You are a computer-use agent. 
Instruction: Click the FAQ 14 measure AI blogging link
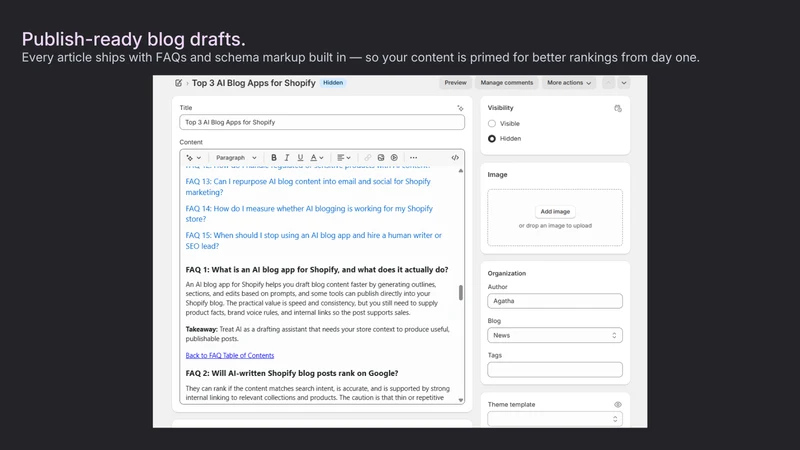coord(309,214)
